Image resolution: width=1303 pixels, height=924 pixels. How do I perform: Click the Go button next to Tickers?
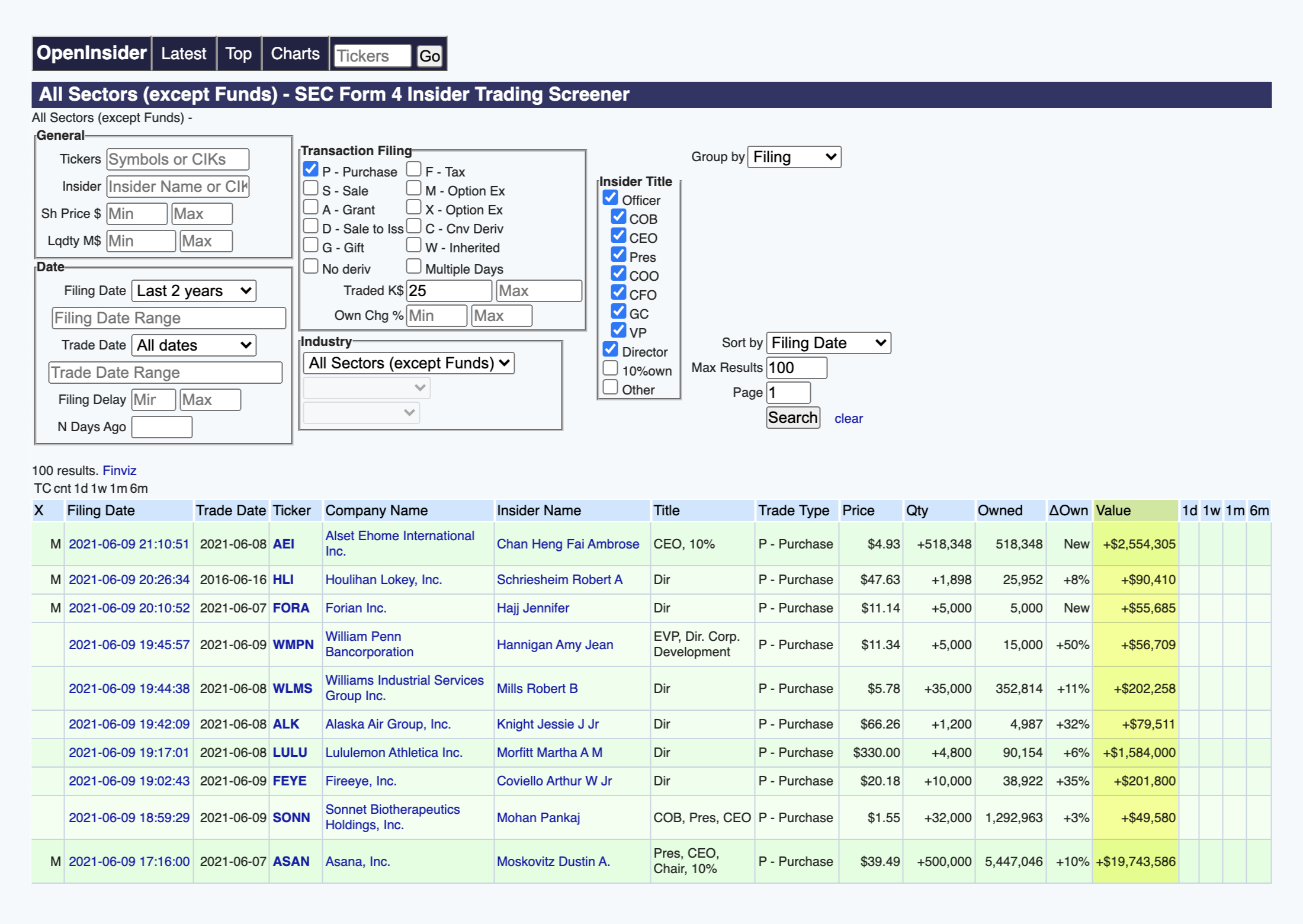429,56
